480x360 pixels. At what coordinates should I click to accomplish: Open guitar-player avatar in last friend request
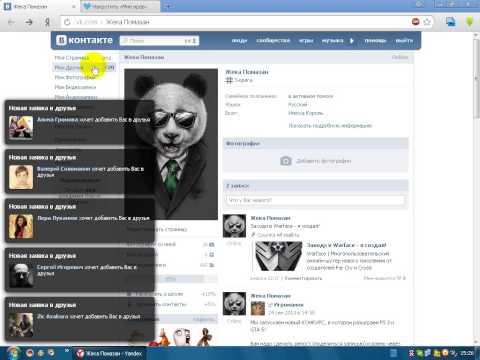pyautogui.click(x=21, y=325)
